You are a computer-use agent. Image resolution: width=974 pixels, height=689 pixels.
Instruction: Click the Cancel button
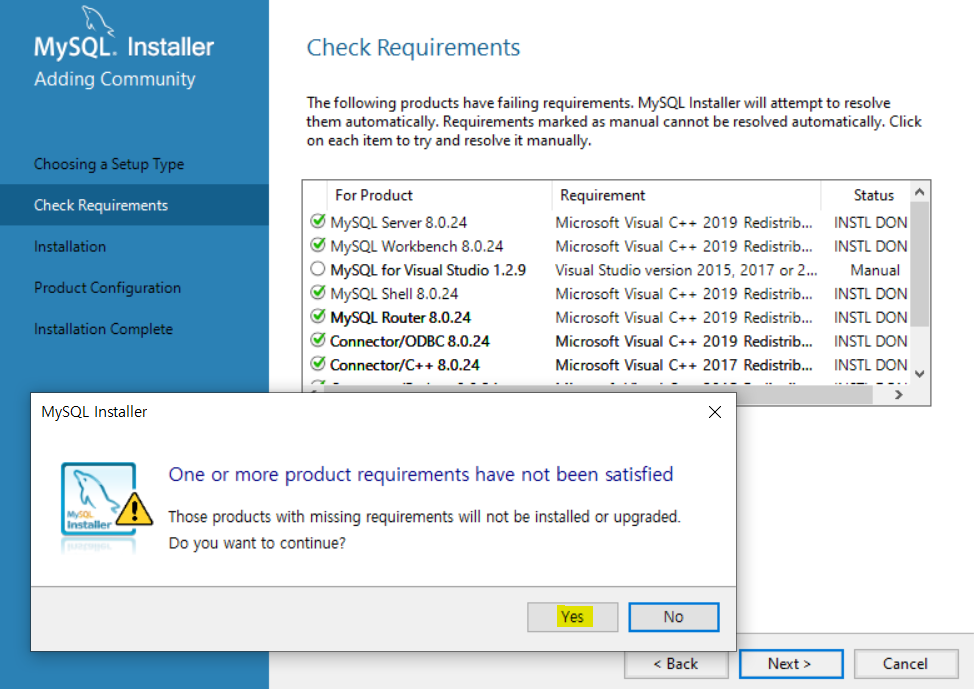(906, 664)
